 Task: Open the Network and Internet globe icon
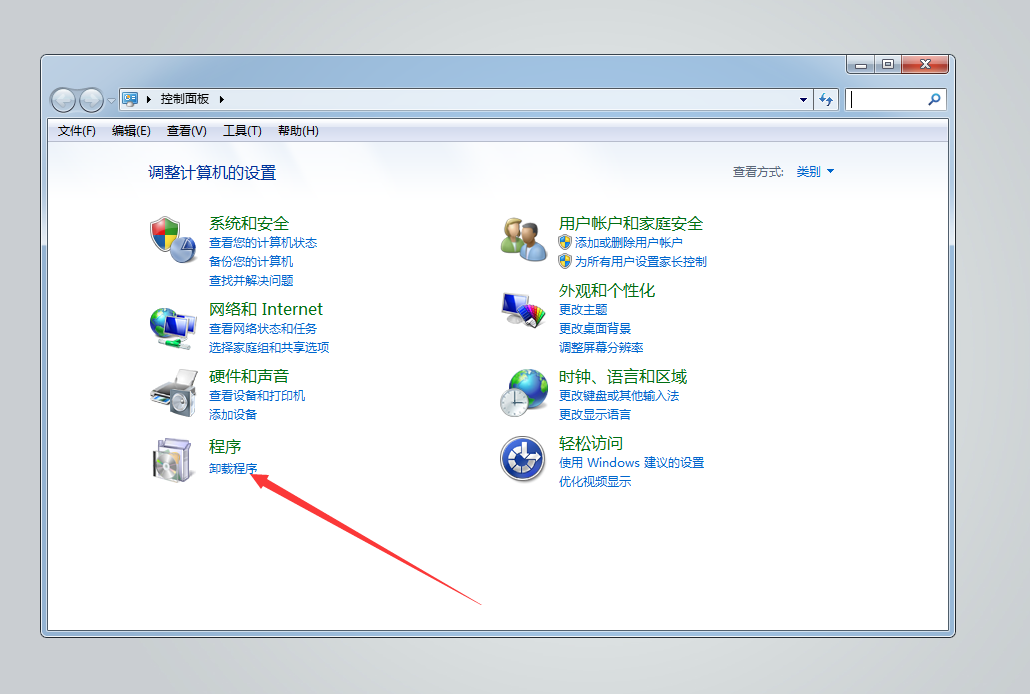pyautogui.click(x=171, y=326)
